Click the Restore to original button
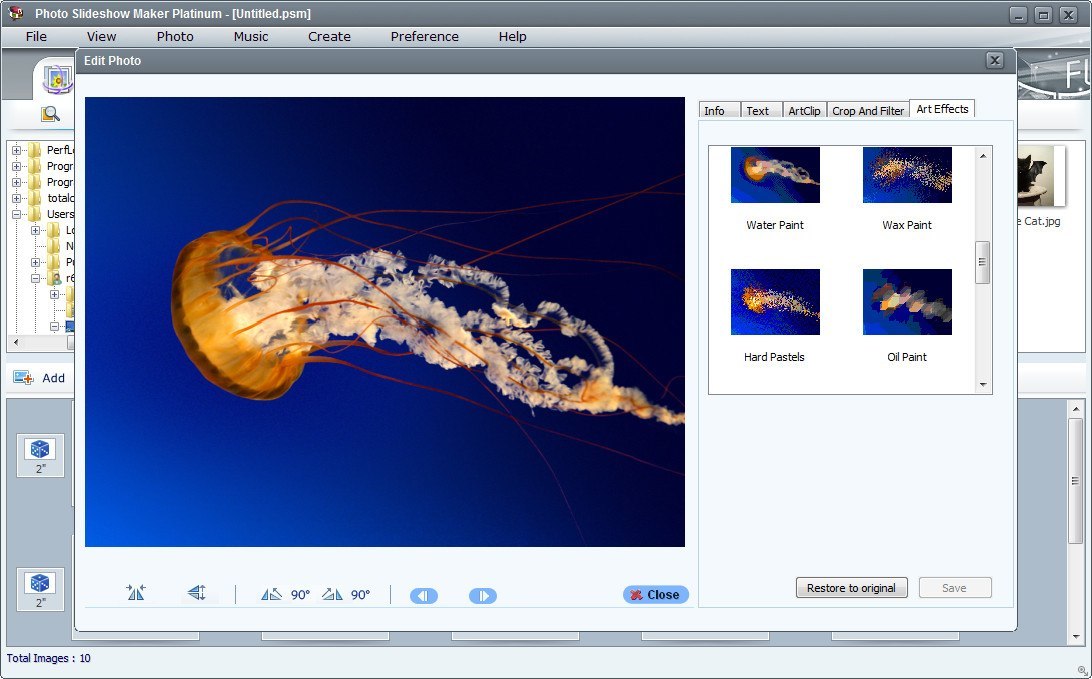This screenshot has height=679, width=1092. pyautogui.click(x=851, y=587)
